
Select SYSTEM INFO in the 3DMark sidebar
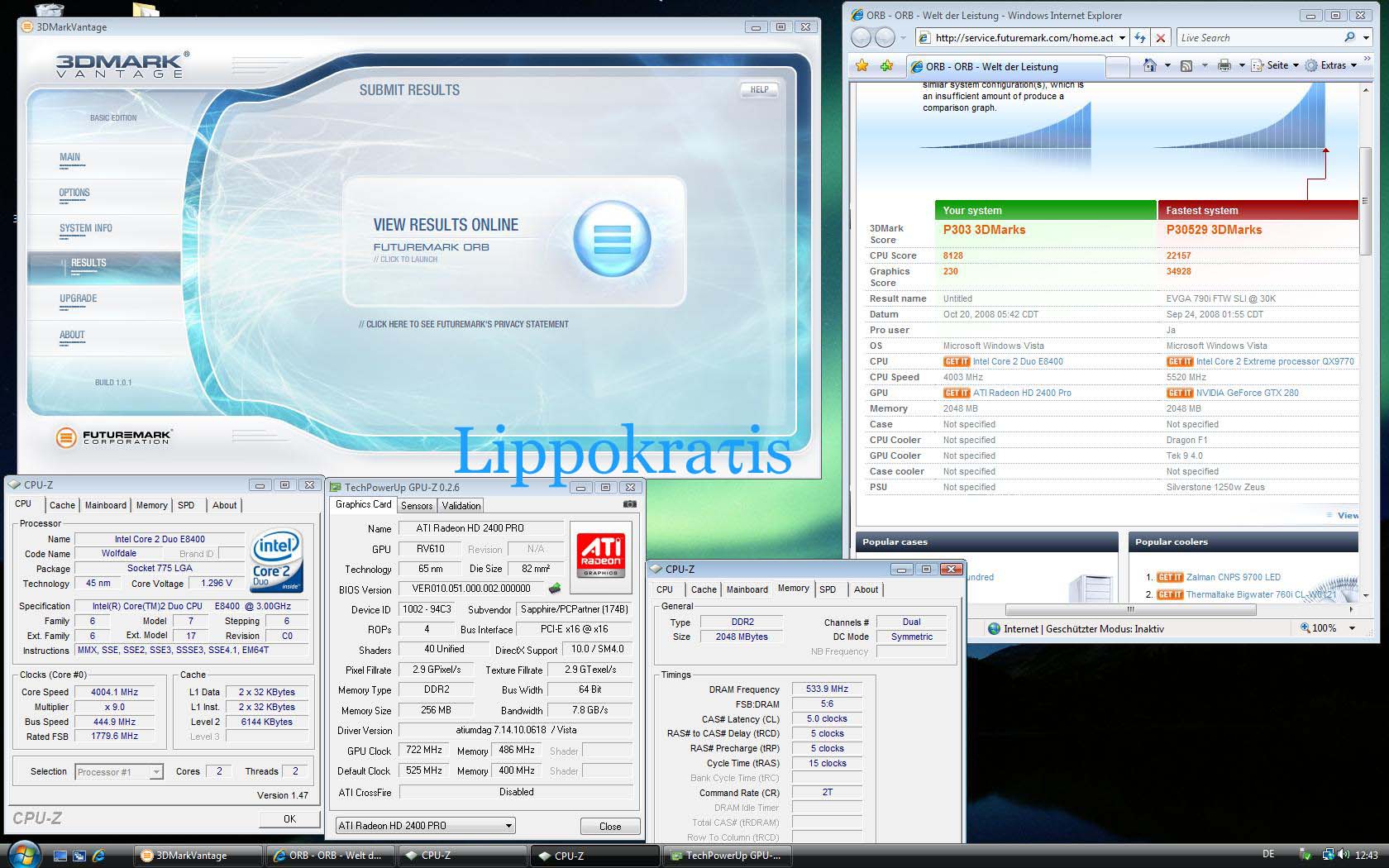[x=86, y=228]
